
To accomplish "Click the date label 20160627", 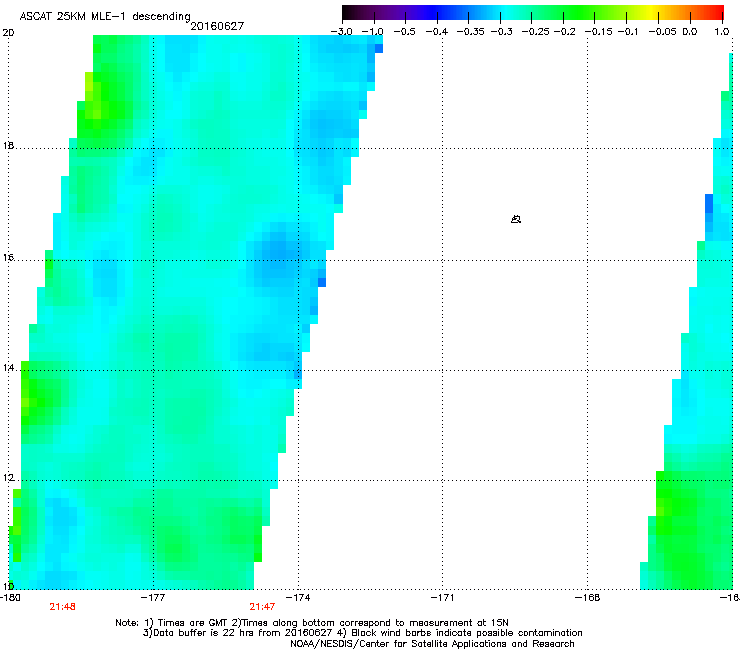I will pos(217,26).
